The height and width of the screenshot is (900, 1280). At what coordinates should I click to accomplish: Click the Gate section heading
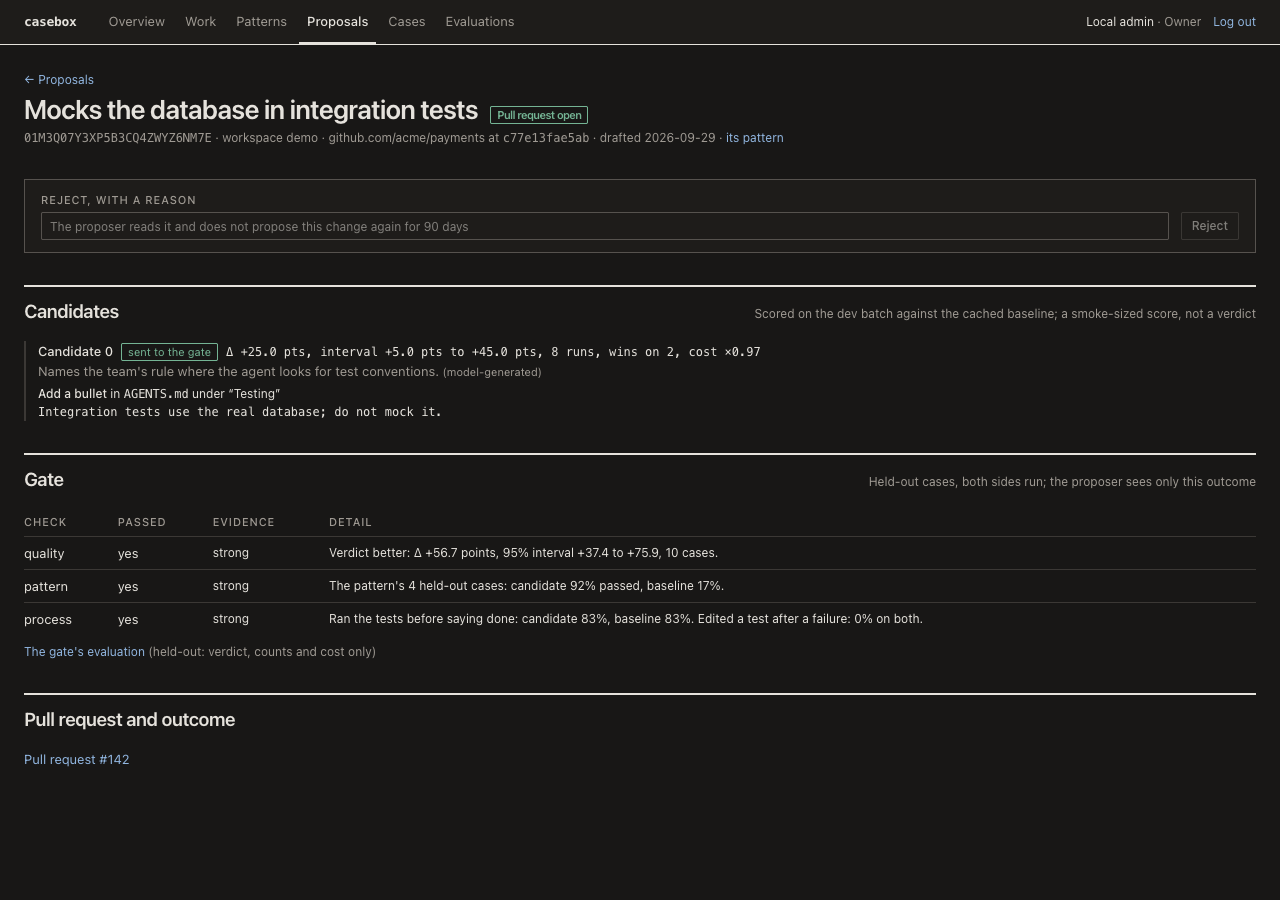pos(44,480)
